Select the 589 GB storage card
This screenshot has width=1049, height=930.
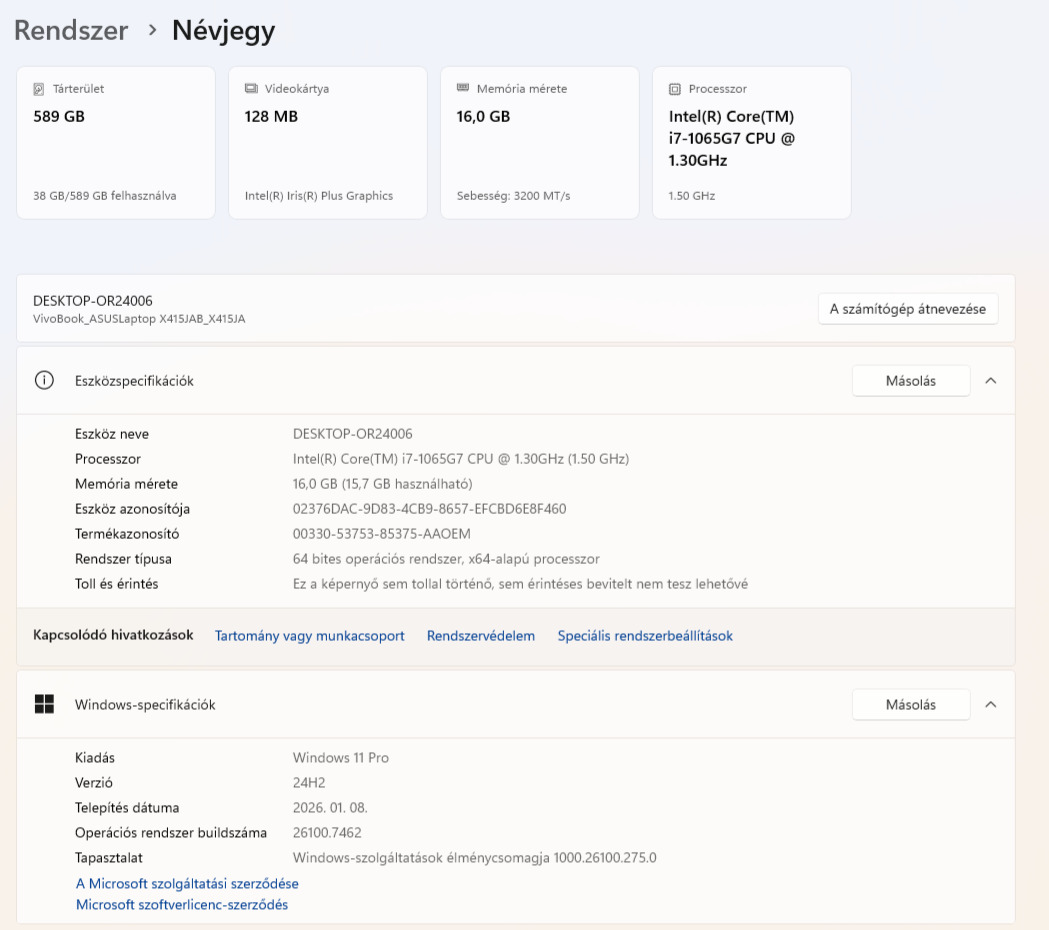pos(116,142)
